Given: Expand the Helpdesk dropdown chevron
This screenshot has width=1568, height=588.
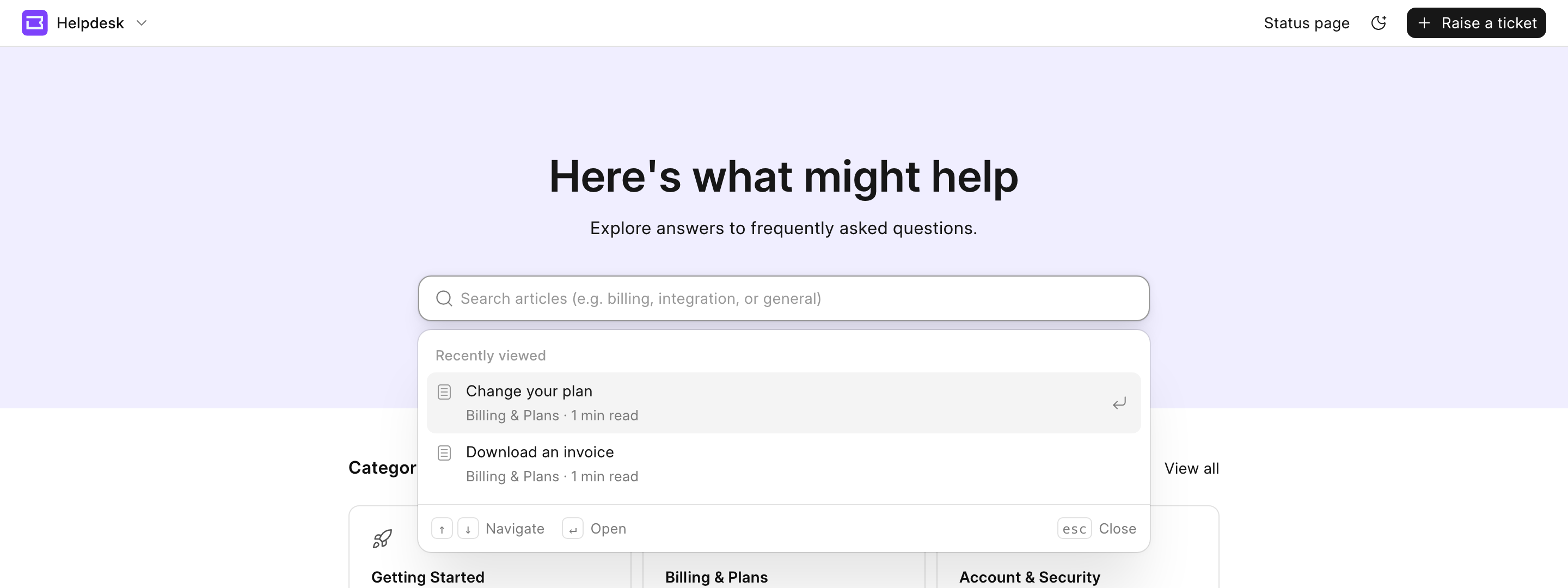Looking at the screenshot, I should (142, 23).
